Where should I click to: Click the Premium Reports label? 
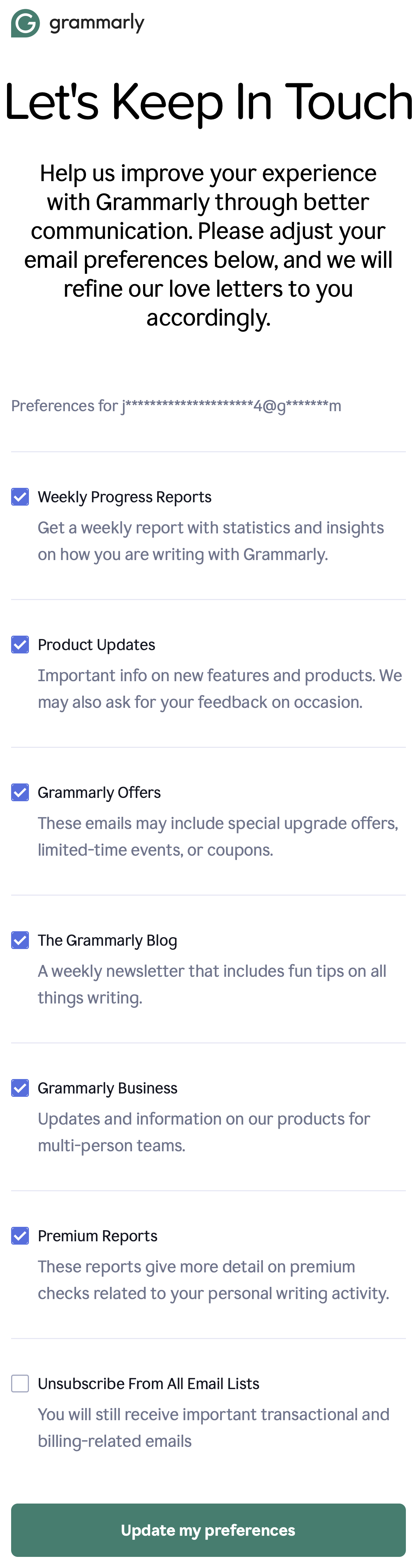pyautogui.click(x=97, y=1236)
